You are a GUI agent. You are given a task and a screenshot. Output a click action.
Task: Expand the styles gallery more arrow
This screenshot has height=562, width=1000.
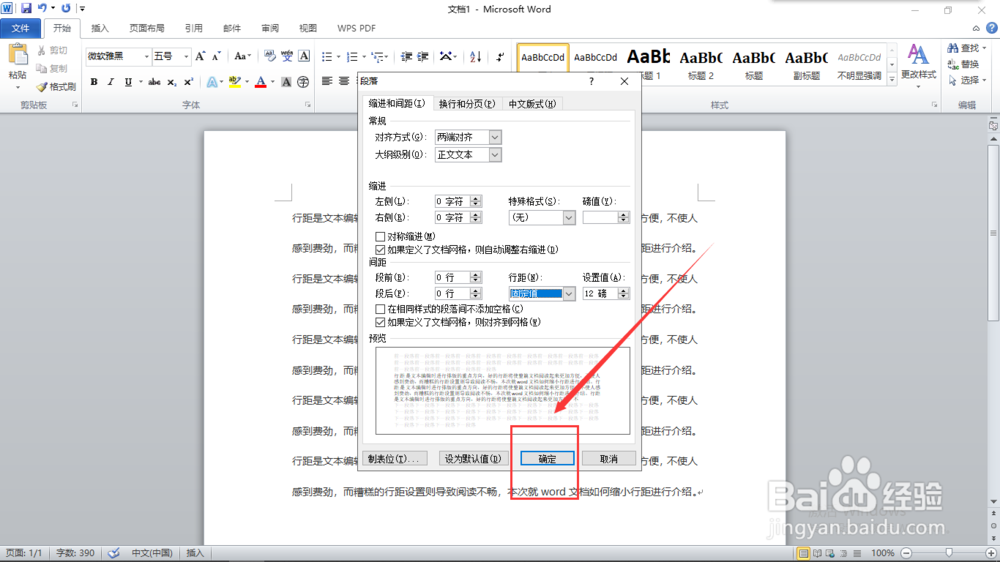(892, 79)
